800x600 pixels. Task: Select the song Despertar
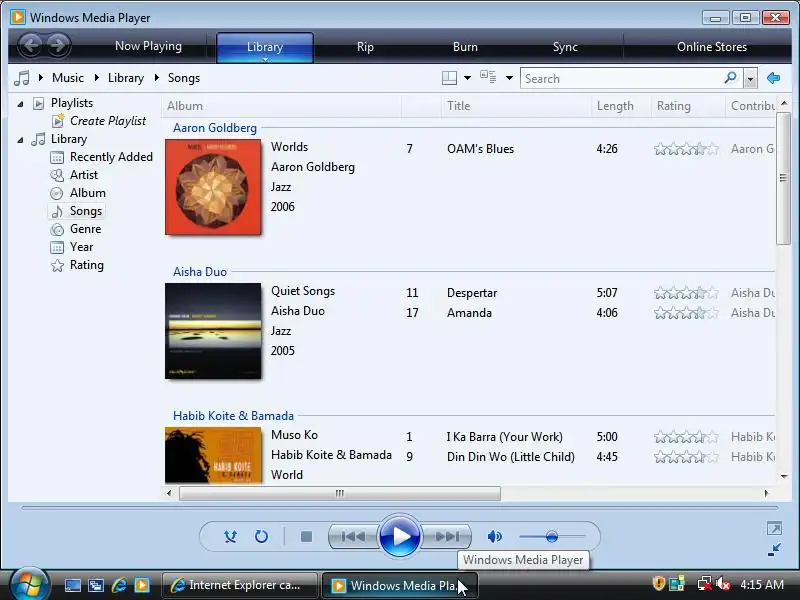pos(472,293)
